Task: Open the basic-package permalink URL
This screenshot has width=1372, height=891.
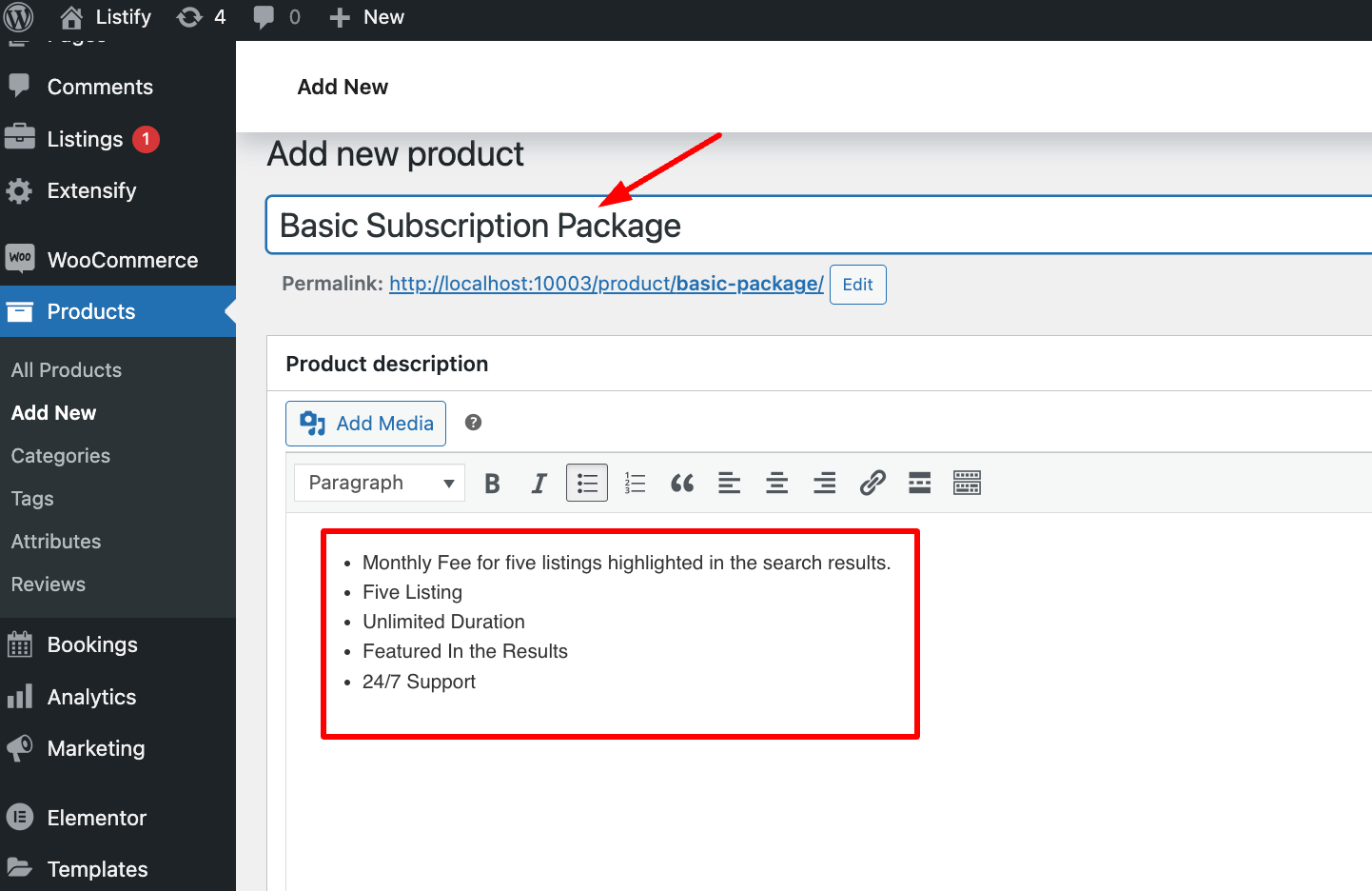Action: pyautogui.click(x=606, y=283)
